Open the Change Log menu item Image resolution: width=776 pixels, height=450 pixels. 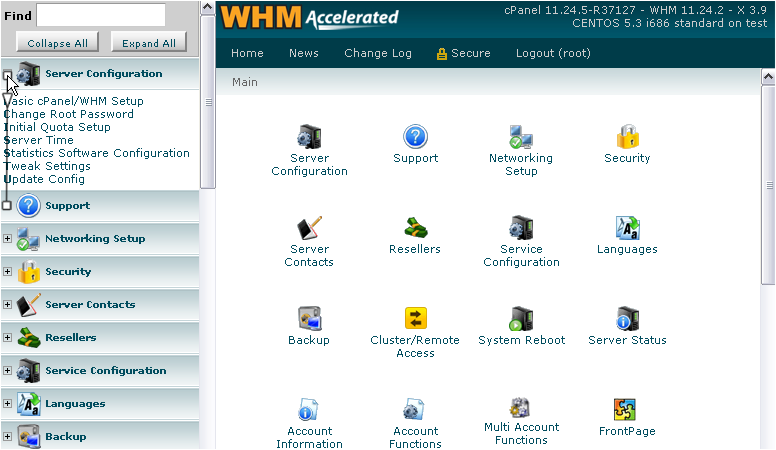click(378, 53)
